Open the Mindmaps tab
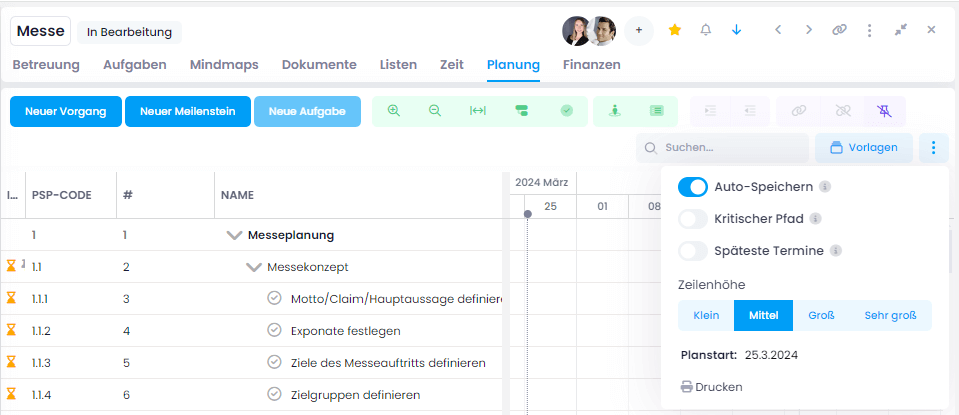 click(x=224, y=64)
